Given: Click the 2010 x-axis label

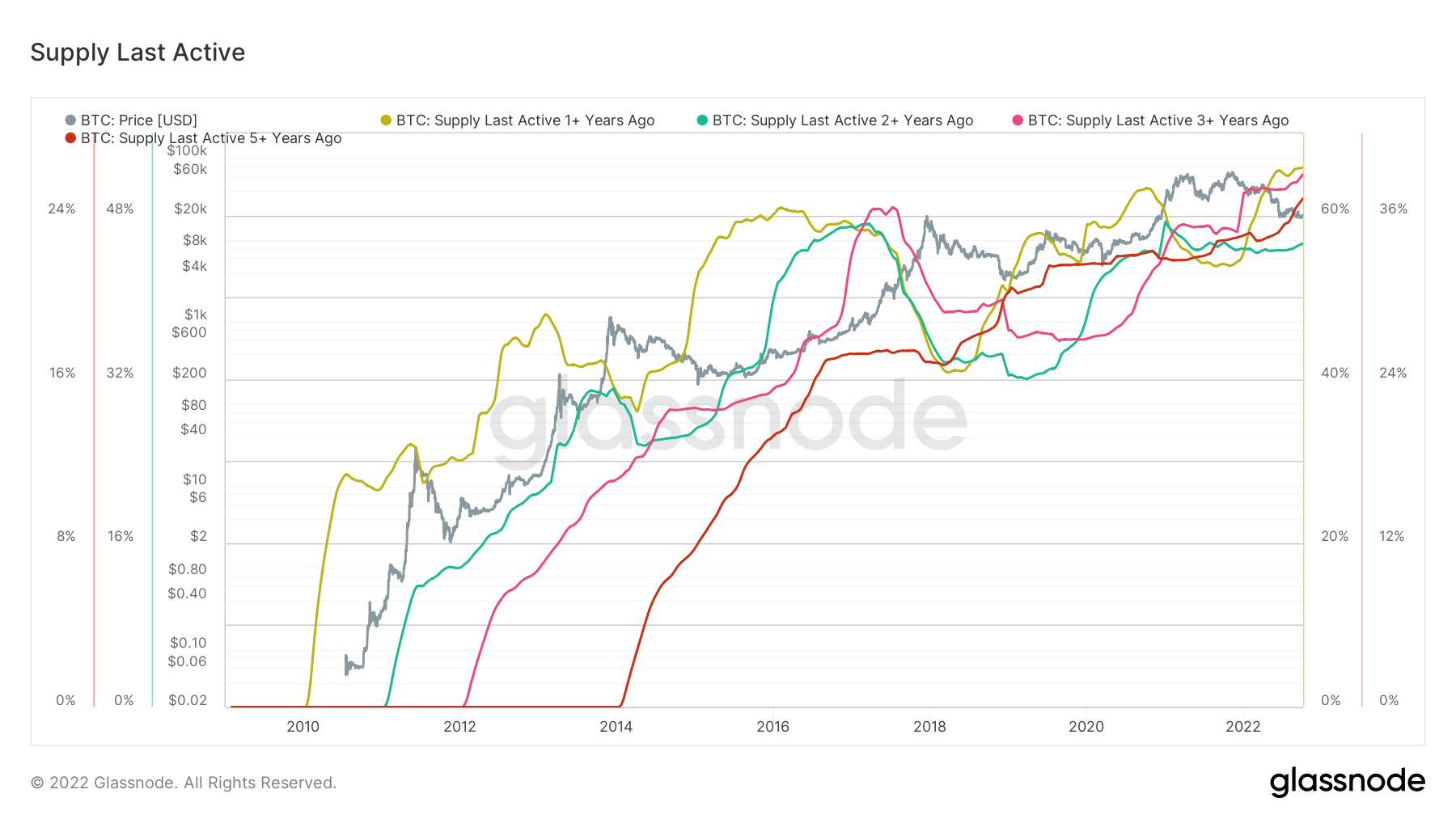Looking at the screenshot, I should 303,726.
